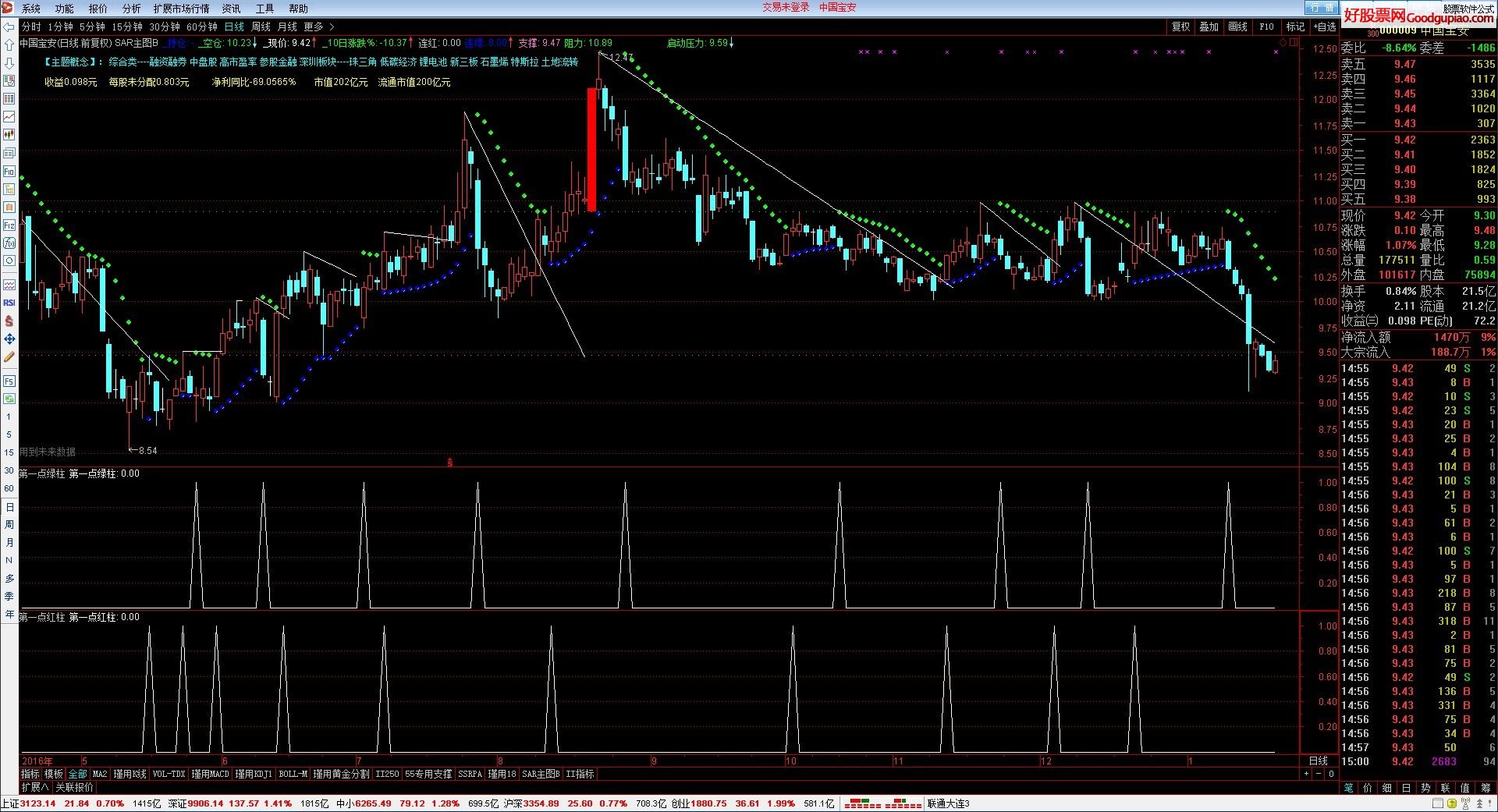Screen dimensions: 1498x812
Task: Click the F12 trading icon in sidebar
Action: pyautogui.click(x=9, y=225)
